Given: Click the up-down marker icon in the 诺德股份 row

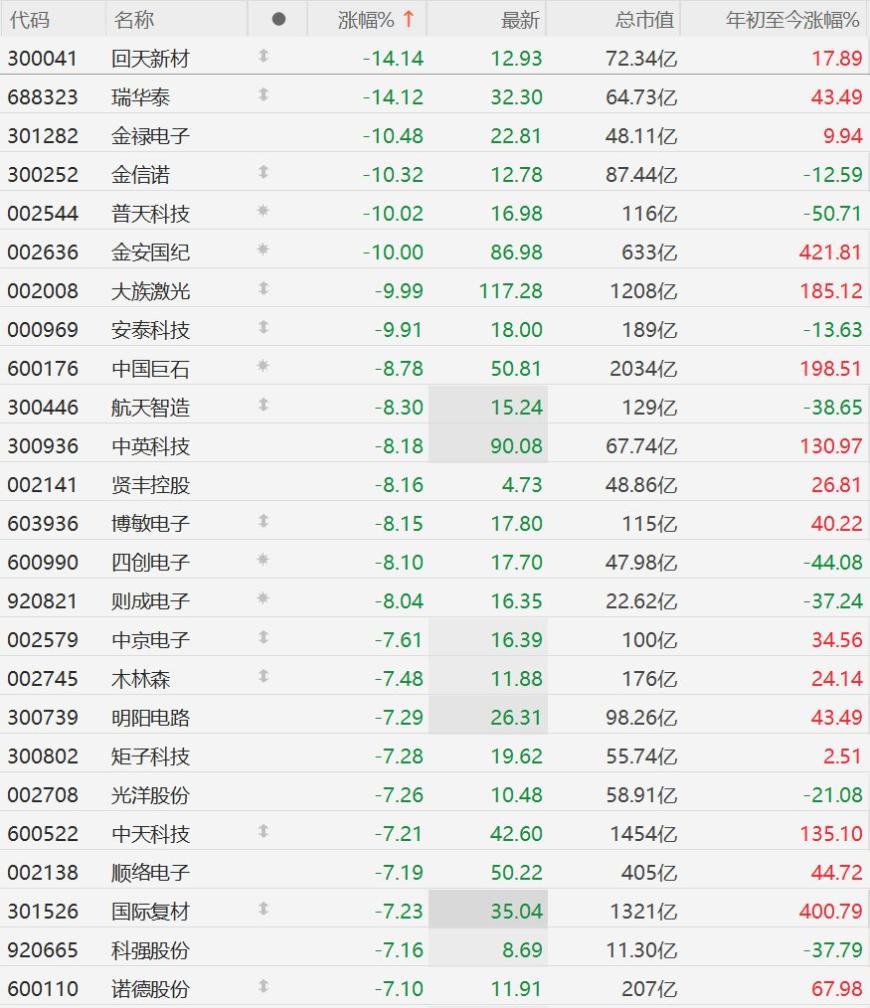Looking at the screenshot, I should point(263,986).
